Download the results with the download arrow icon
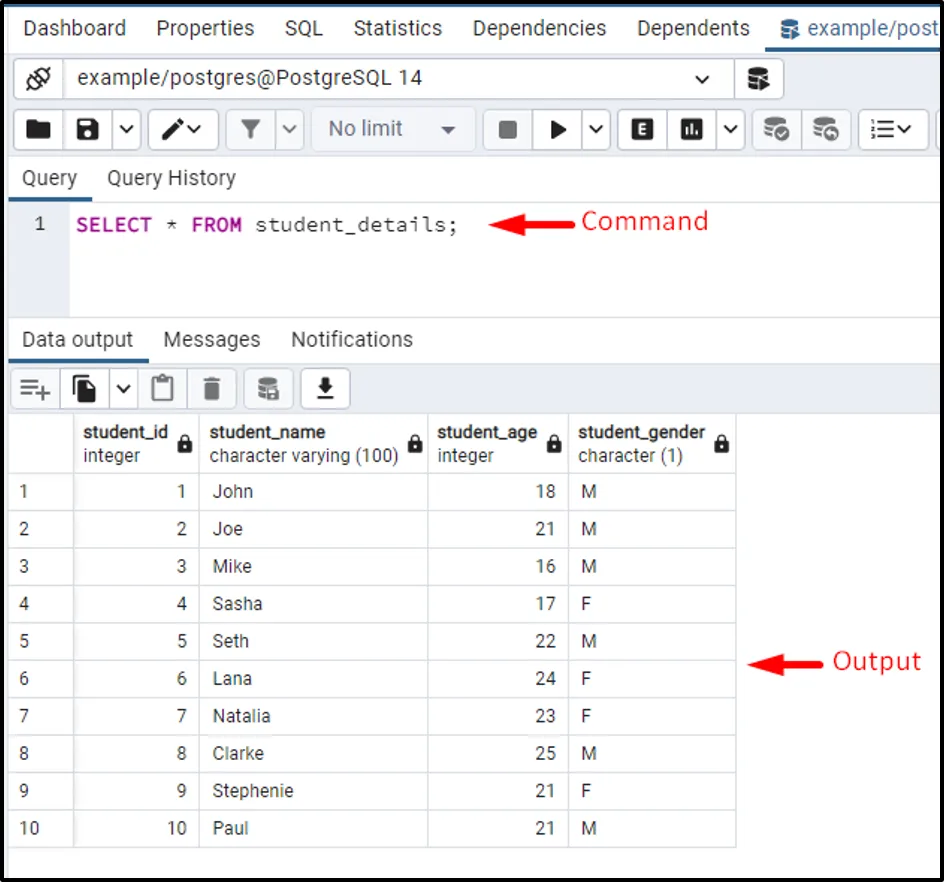This screenshot has width=944, height=882. [x=324, y=389]
